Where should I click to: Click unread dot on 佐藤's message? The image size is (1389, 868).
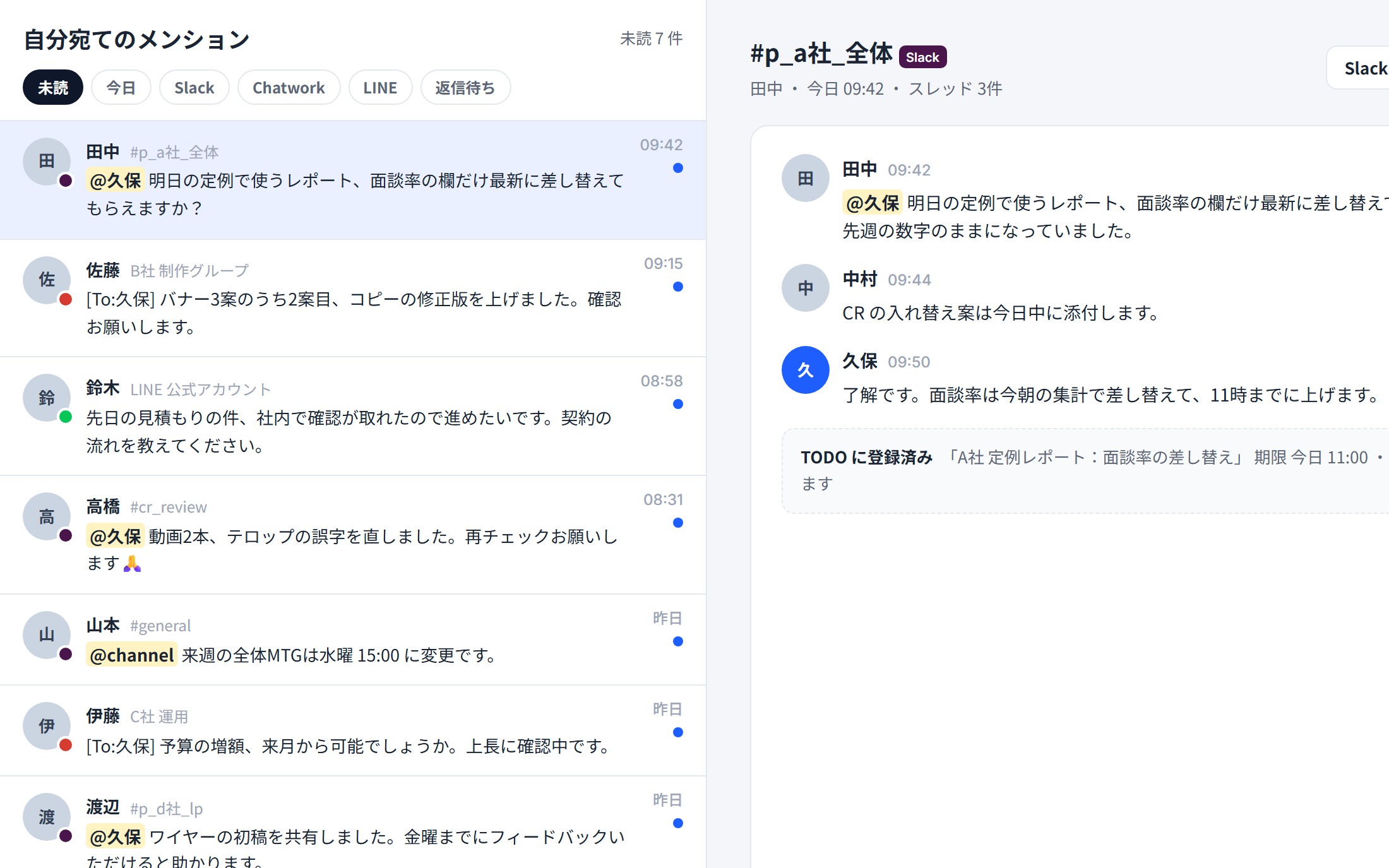[678, 287]
